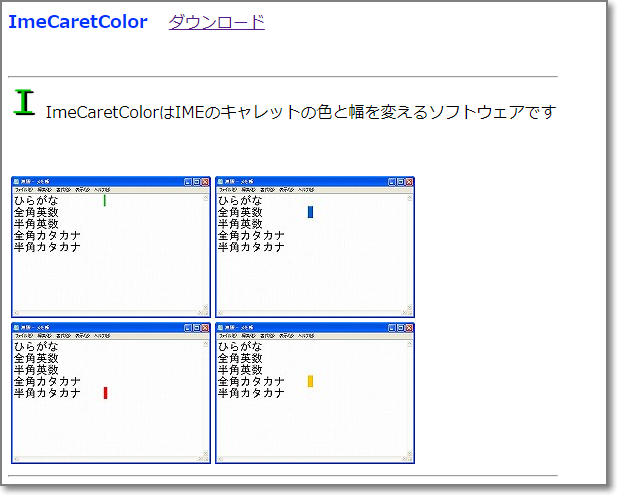Open 表示 menu in the yellow-caret Notepad
Image resolution: width=617 pixels, height=495 pixels.
coord(287,335)
